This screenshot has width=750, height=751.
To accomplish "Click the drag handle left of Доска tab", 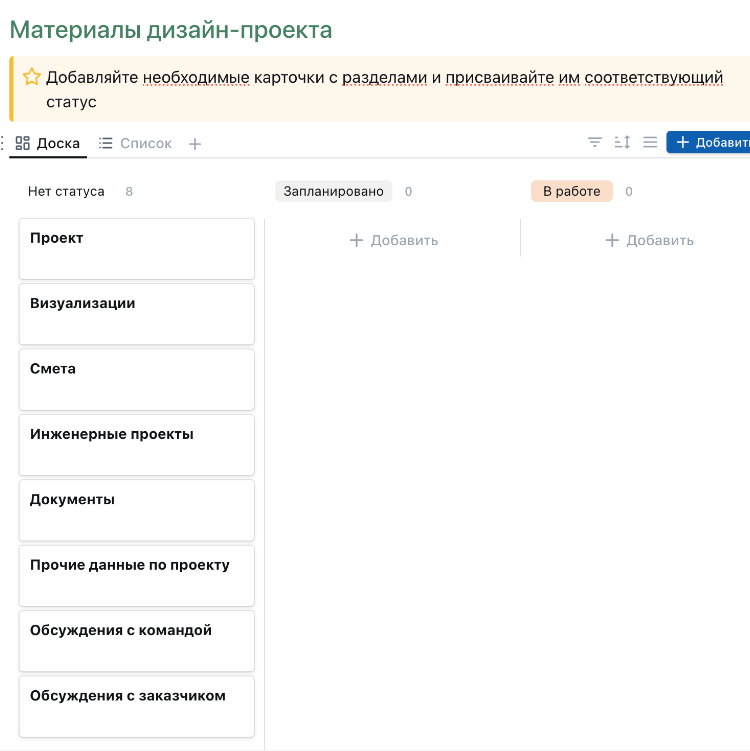I will [x=3, y=143].
